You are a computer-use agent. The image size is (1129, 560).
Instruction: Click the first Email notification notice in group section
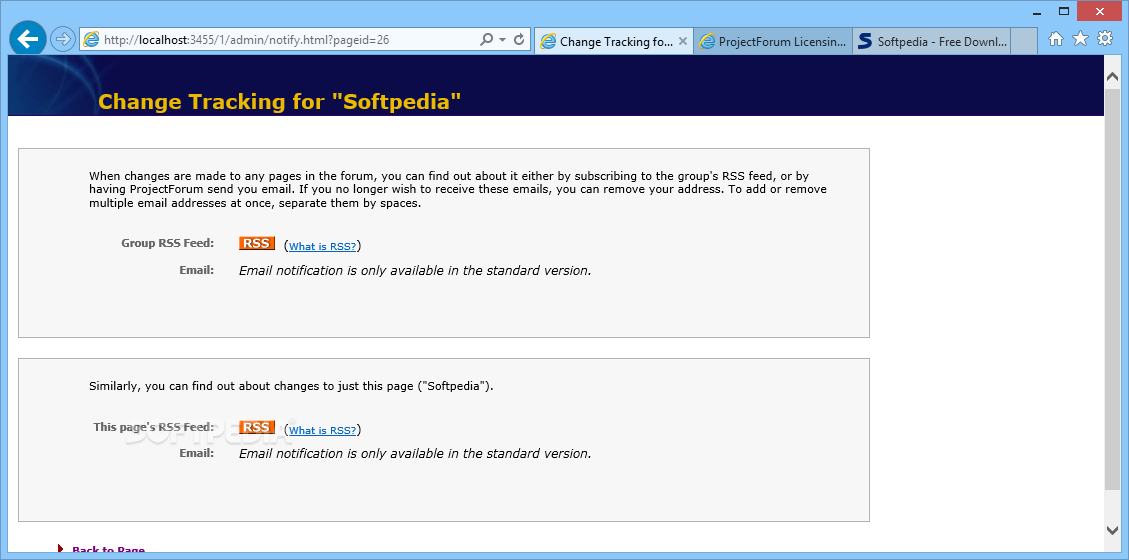tap(415, 271)
